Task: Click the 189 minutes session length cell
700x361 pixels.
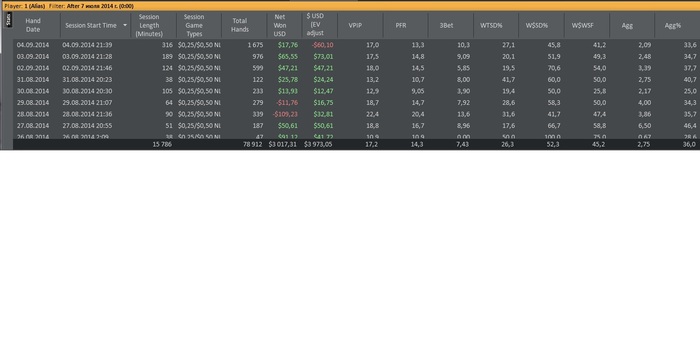Action: point(167,57)
